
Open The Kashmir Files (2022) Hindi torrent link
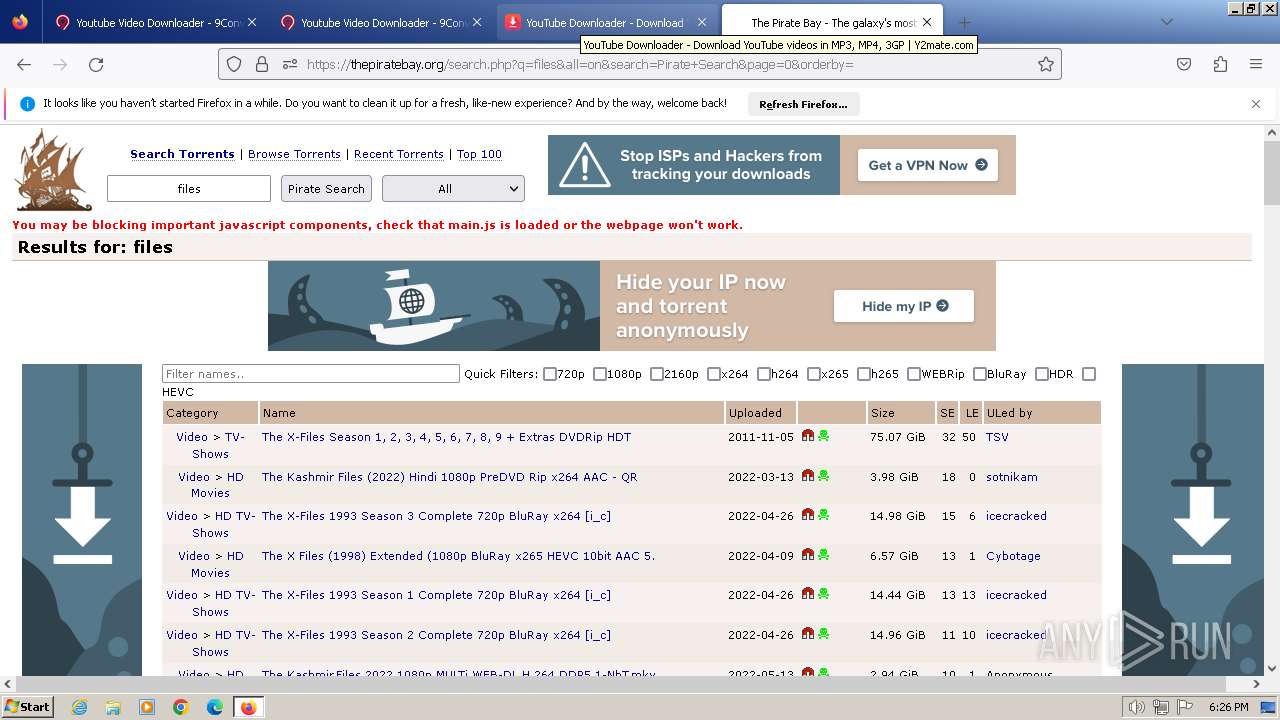(x=449, y=477)
